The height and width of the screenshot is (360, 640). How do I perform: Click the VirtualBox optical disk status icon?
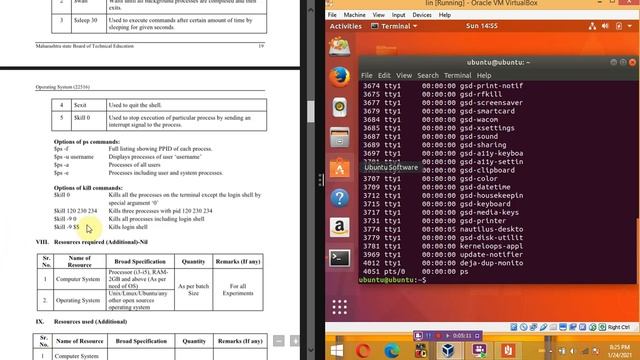[524, 327]
